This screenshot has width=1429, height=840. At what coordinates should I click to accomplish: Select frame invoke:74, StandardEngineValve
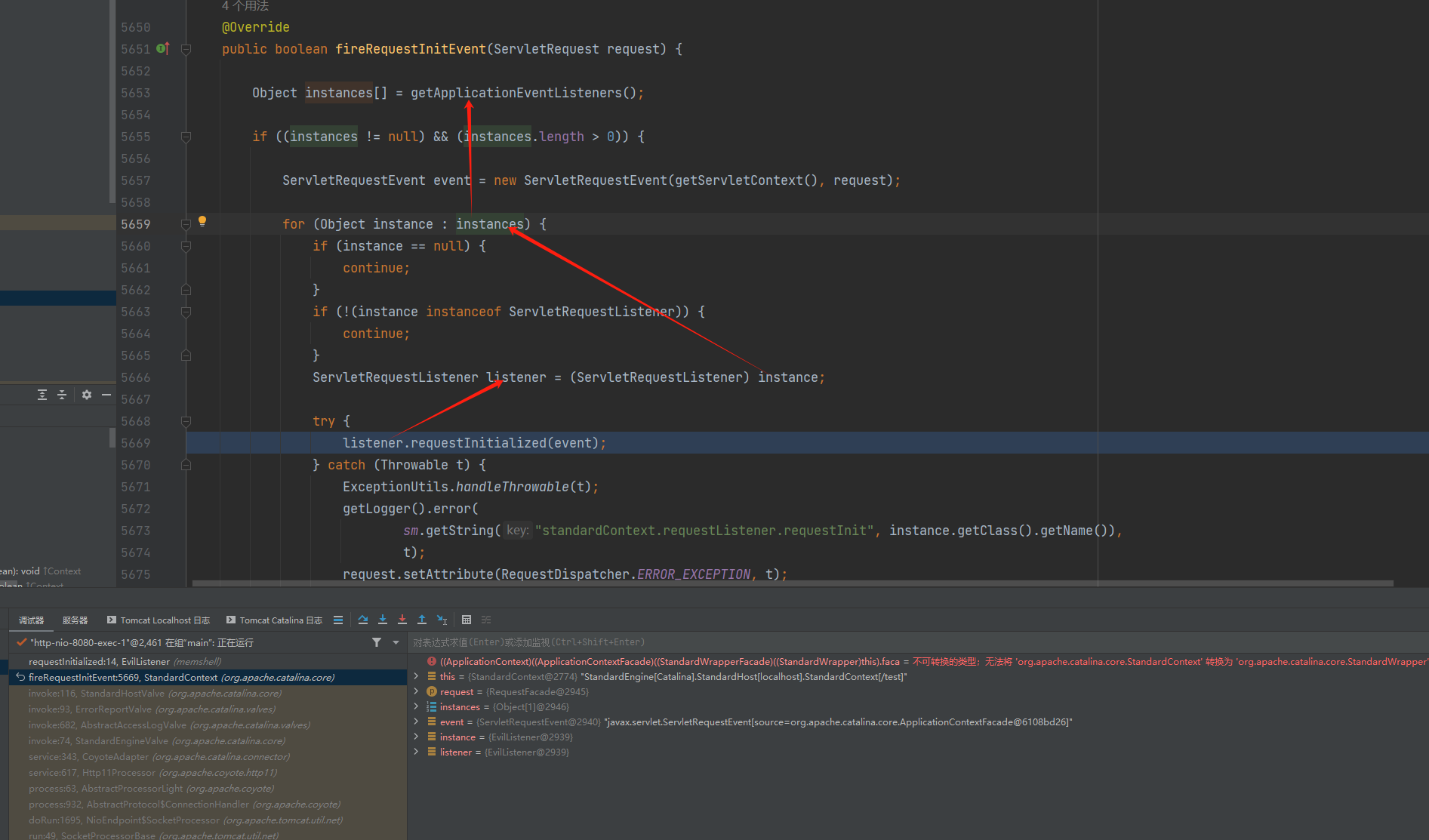click(x=208, y=740)
